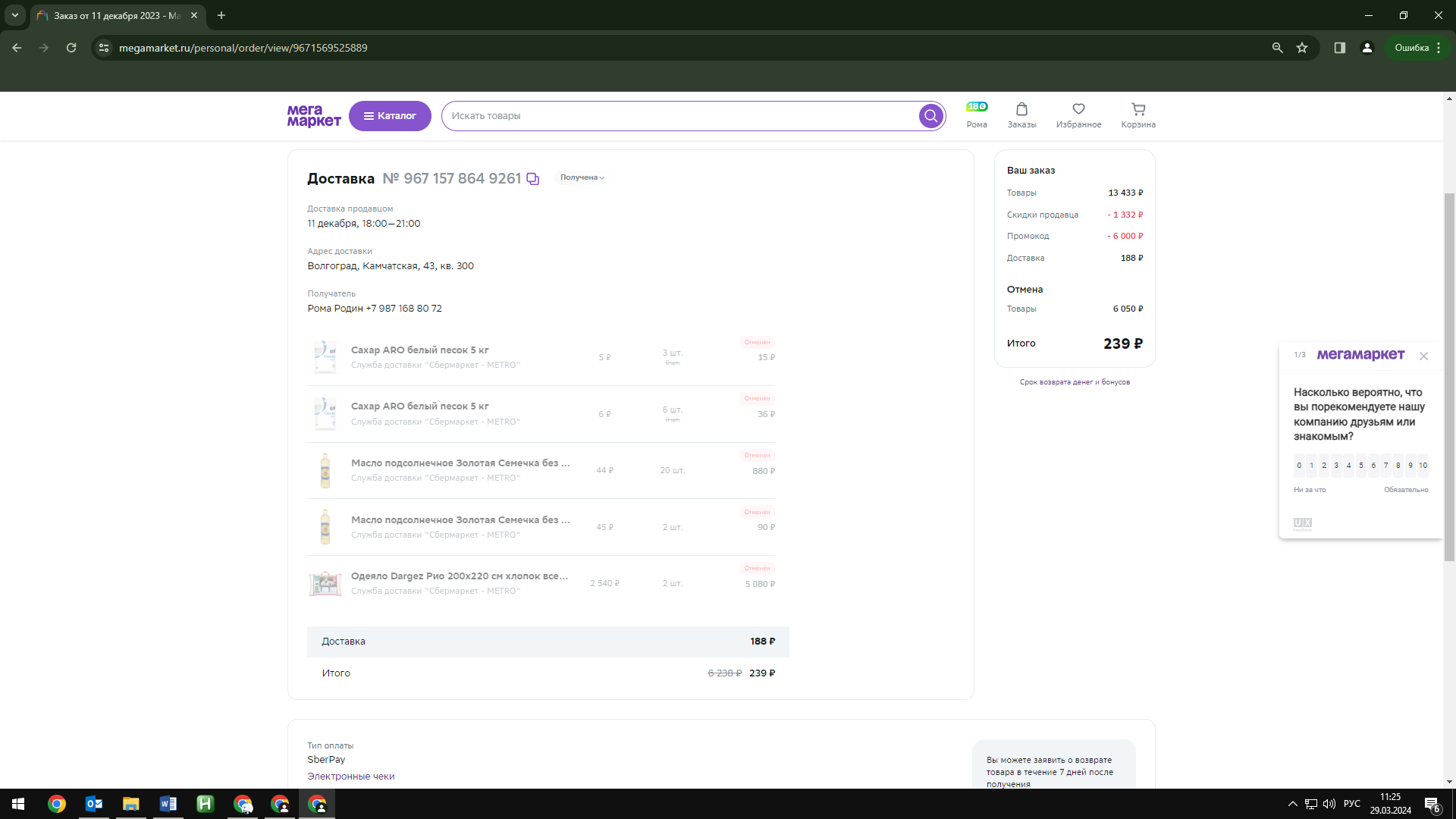
Task: Open the browser zoom magnifier icon
Action: pyautogui.click(x=1278, y=48)
